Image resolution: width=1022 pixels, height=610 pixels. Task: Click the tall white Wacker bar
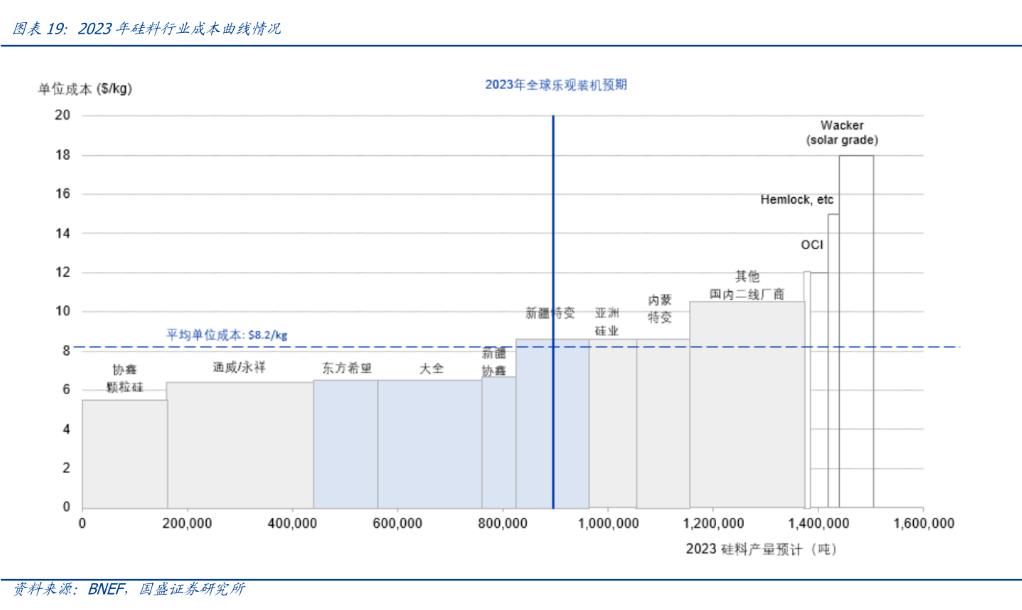[x=856, y=330]
